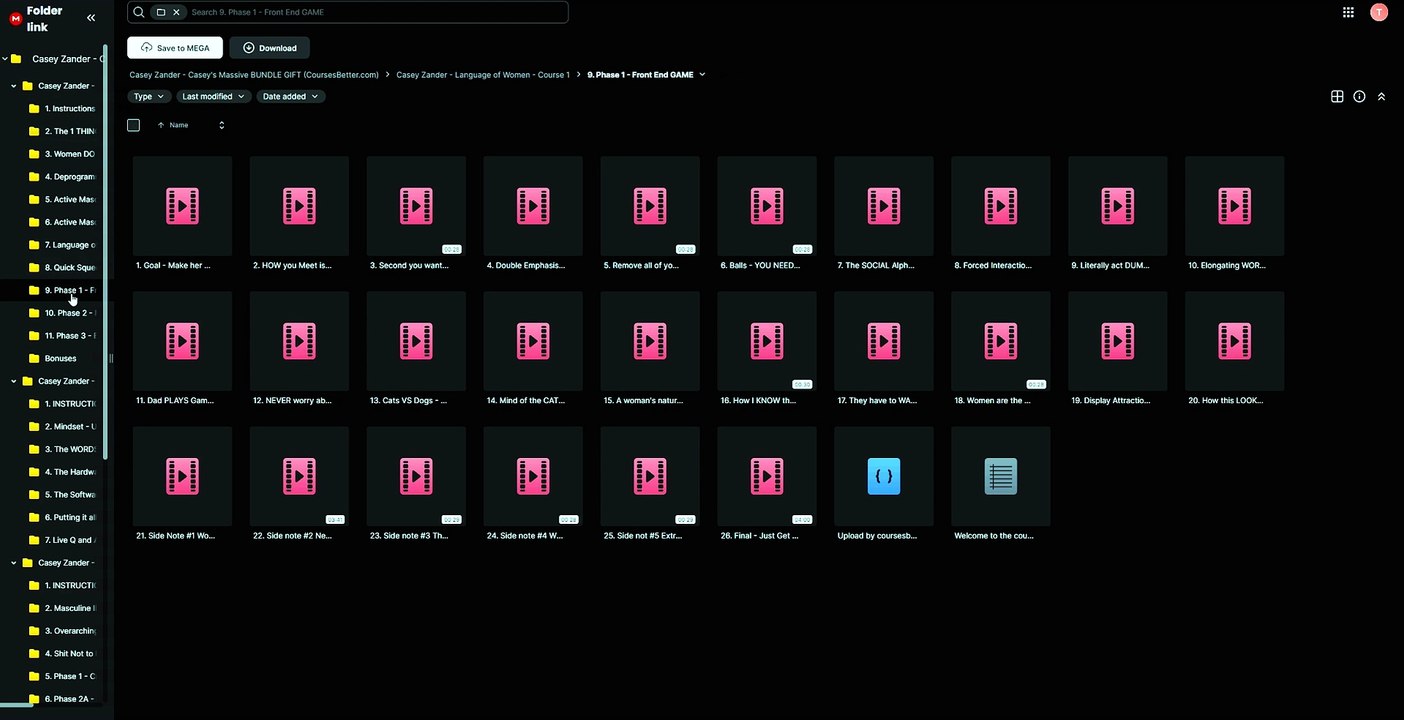Click the 9. Phase 1 - Front End GAME breadcrumb
Screen dimensions: 1404x720
pos(640,75)
